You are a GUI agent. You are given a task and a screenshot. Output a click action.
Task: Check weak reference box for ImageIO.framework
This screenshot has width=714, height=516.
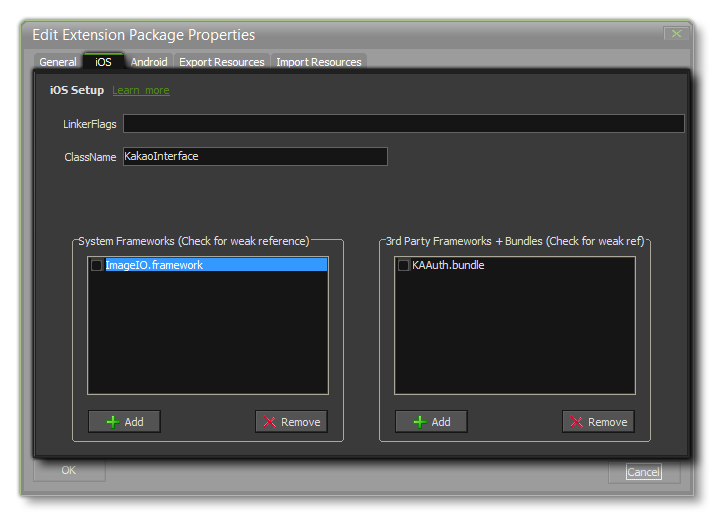coord(97,265)
